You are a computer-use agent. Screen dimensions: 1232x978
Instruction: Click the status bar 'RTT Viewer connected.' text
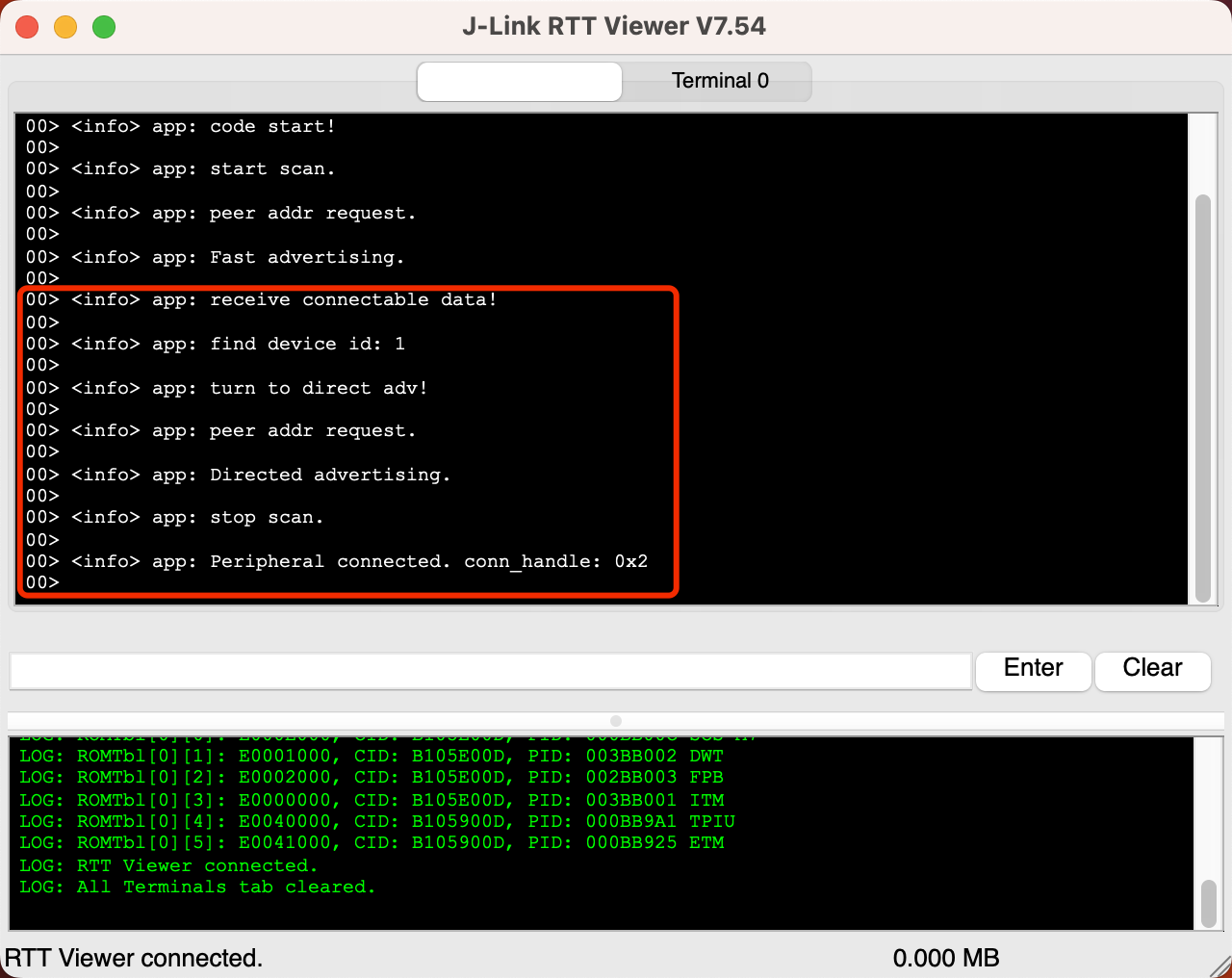pos(134,958)
